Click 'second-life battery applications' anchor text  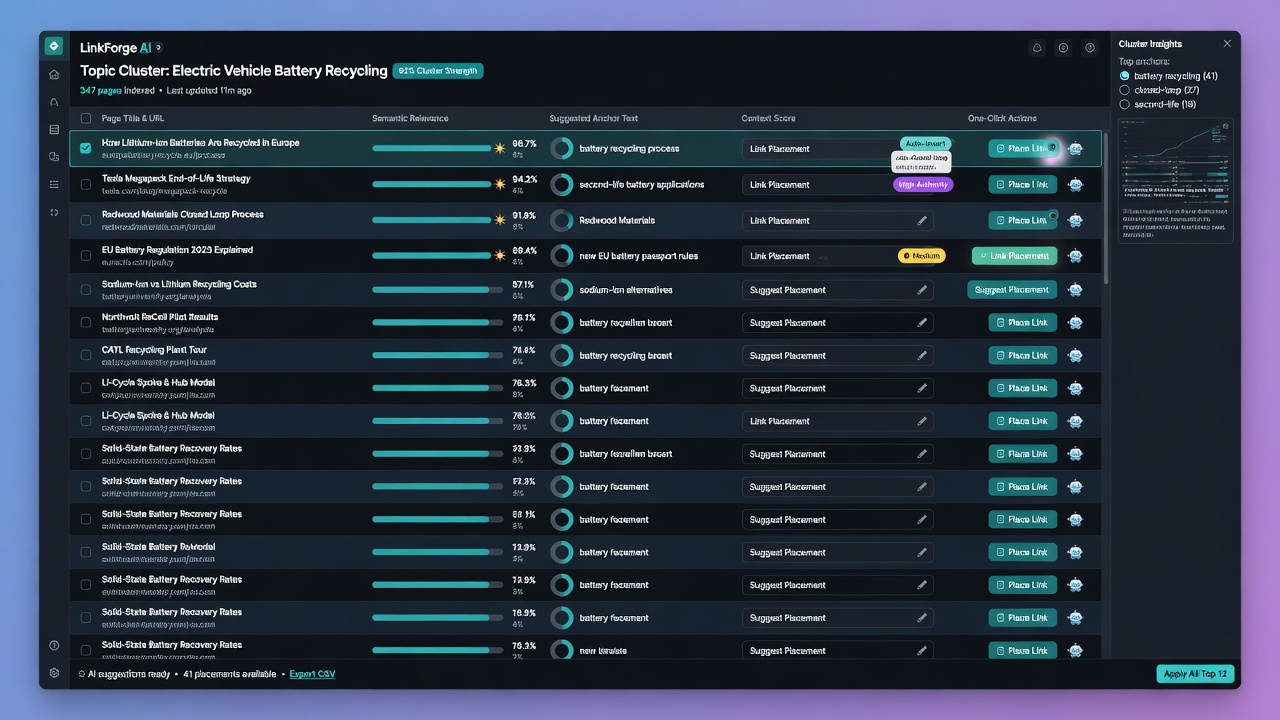642,185
